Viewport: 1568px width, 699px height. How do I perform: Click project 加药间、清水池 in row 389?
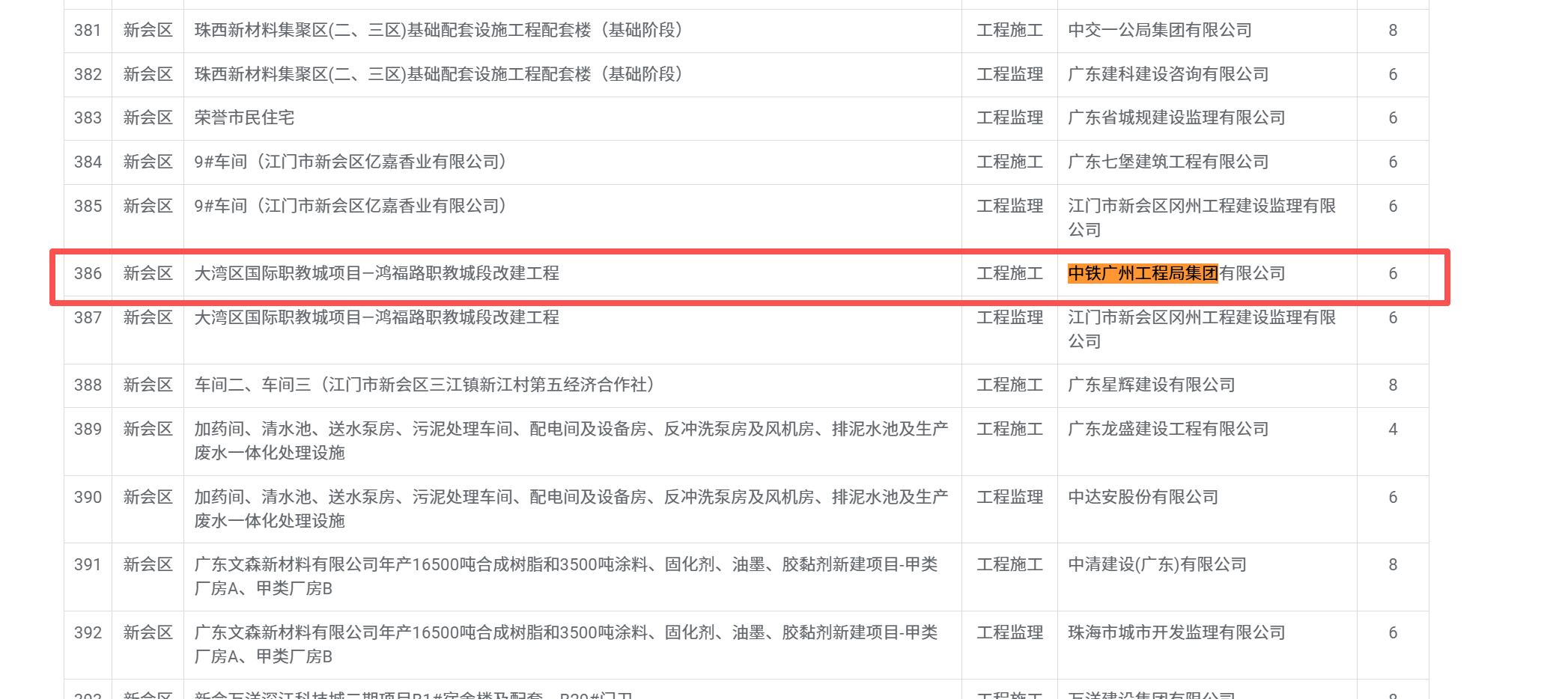[571, 441]
